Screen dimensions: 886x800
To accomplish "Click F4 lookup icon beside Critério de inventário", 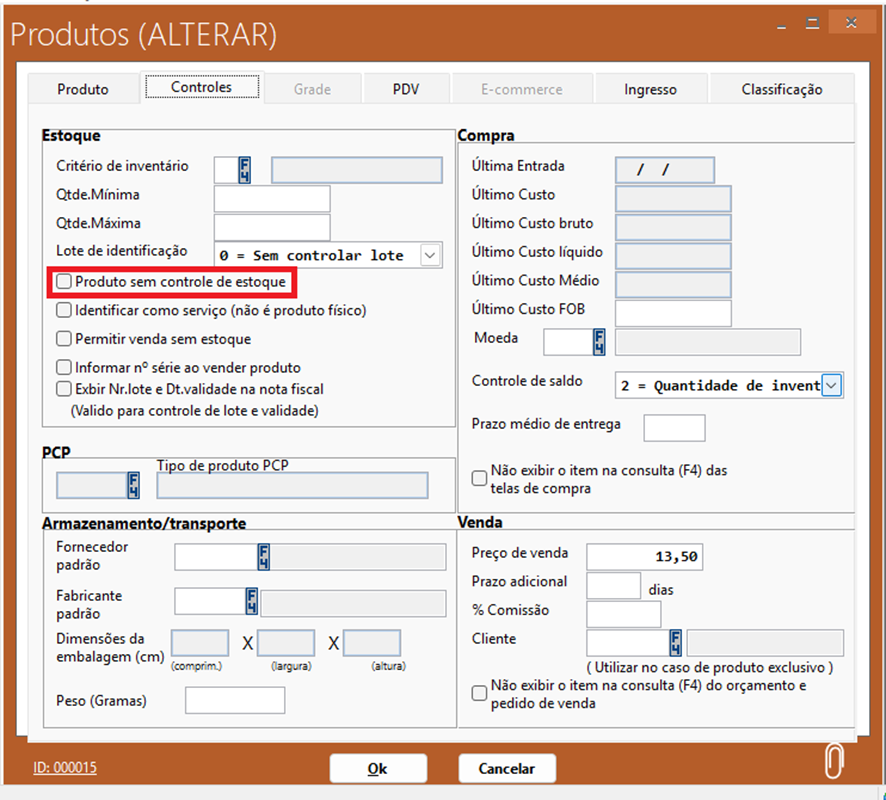I will click(x=245, y=170).
